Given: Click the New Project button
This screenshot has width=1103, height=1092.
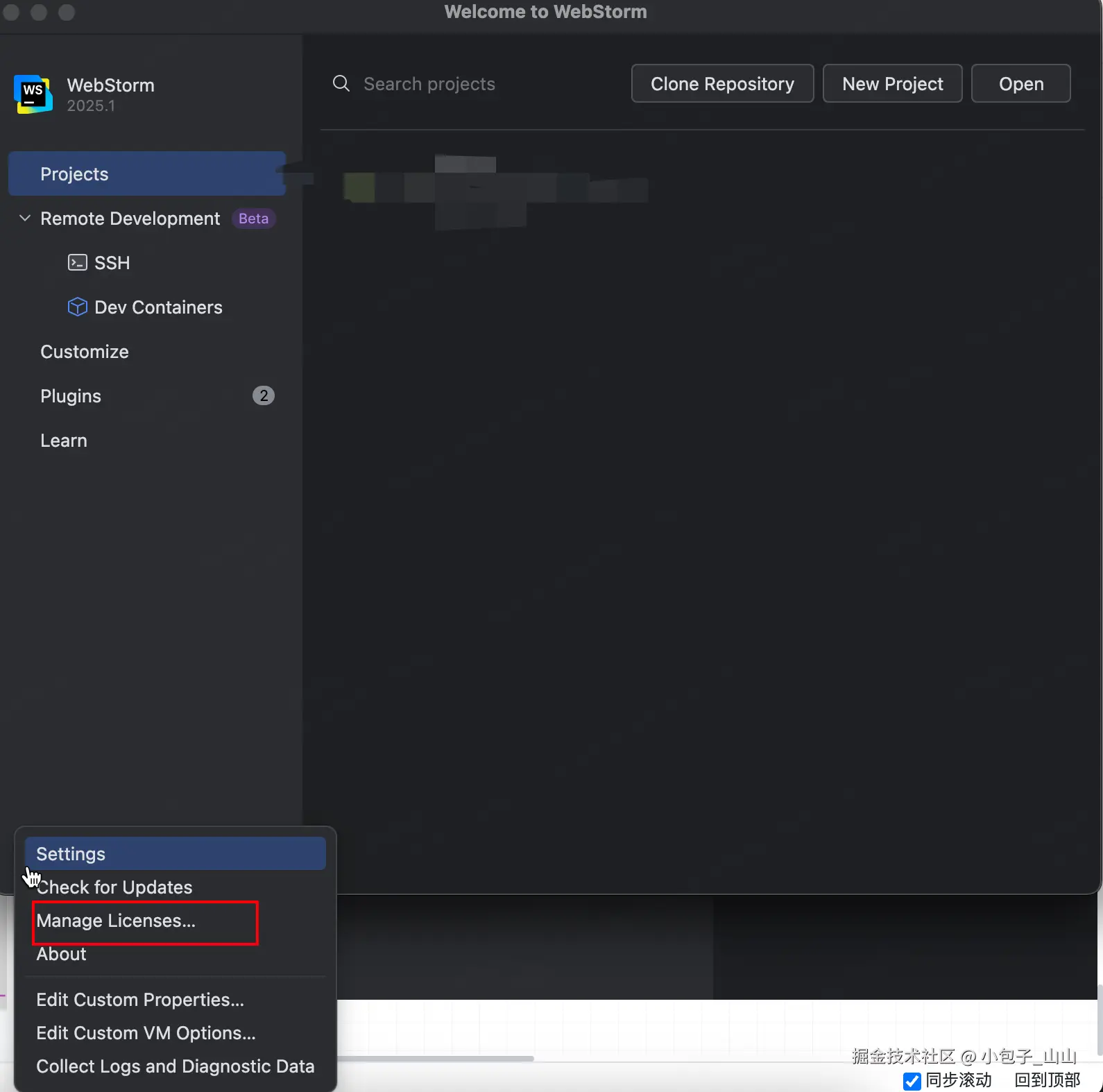Looking at the screenshot, I should (892, 83).
